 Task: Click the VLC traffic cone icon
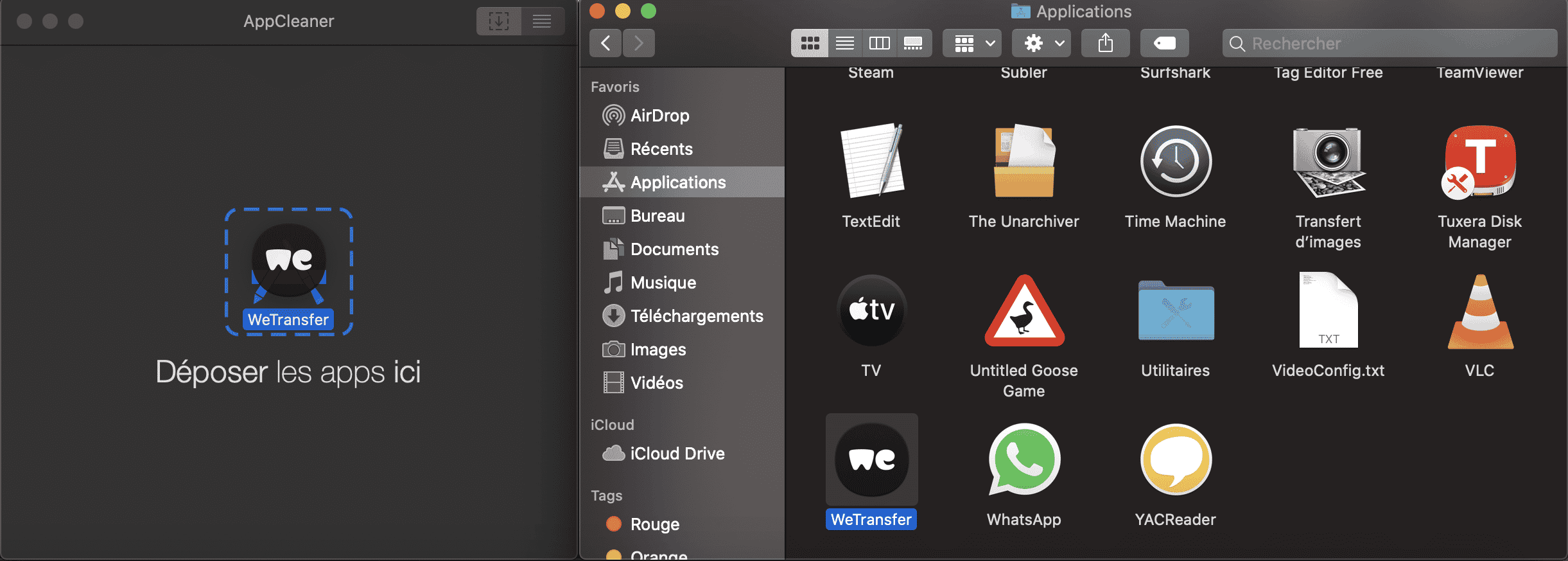(x=1480, y=312)
